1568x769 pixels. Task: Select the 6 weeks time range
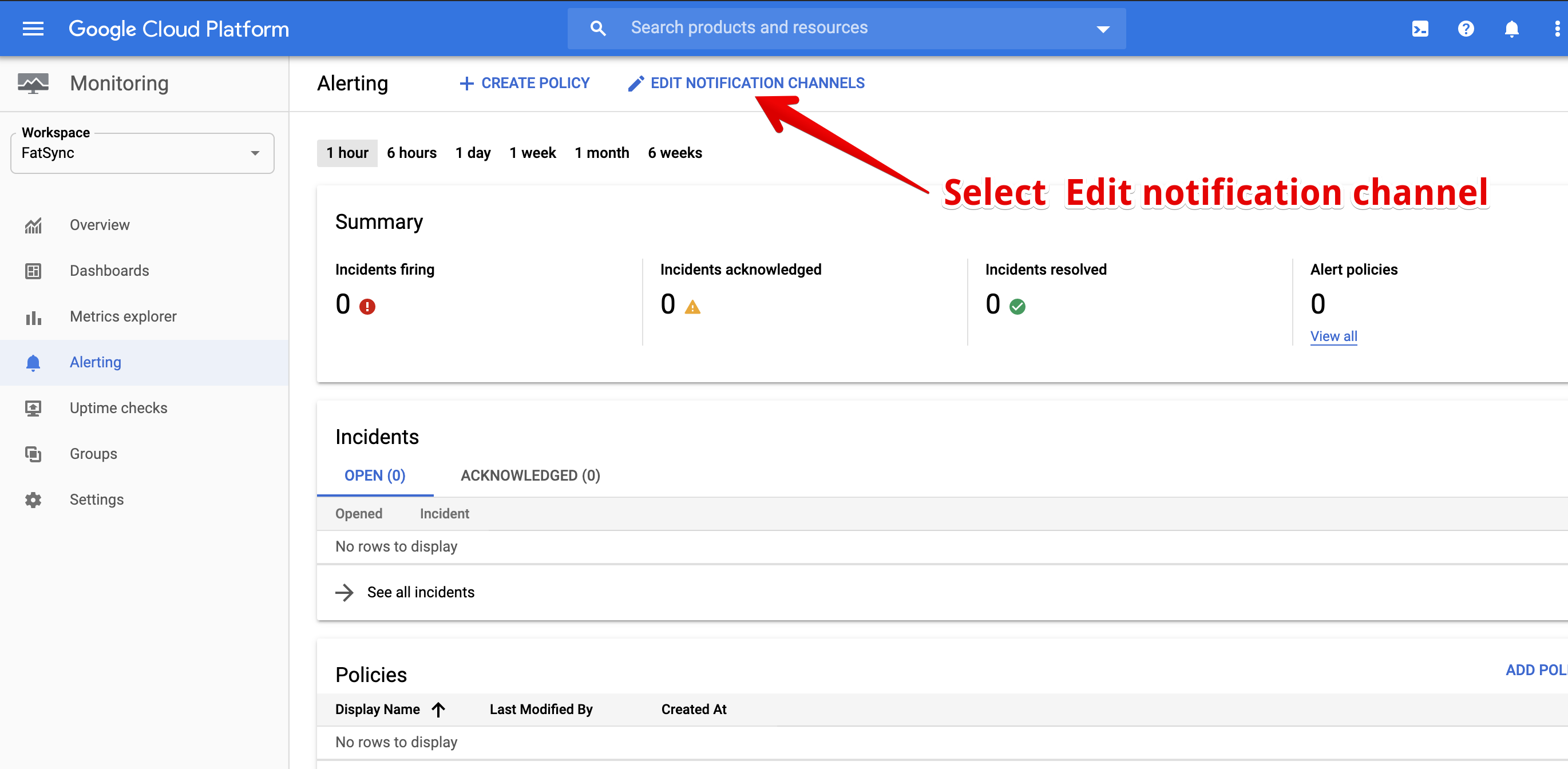675,153
